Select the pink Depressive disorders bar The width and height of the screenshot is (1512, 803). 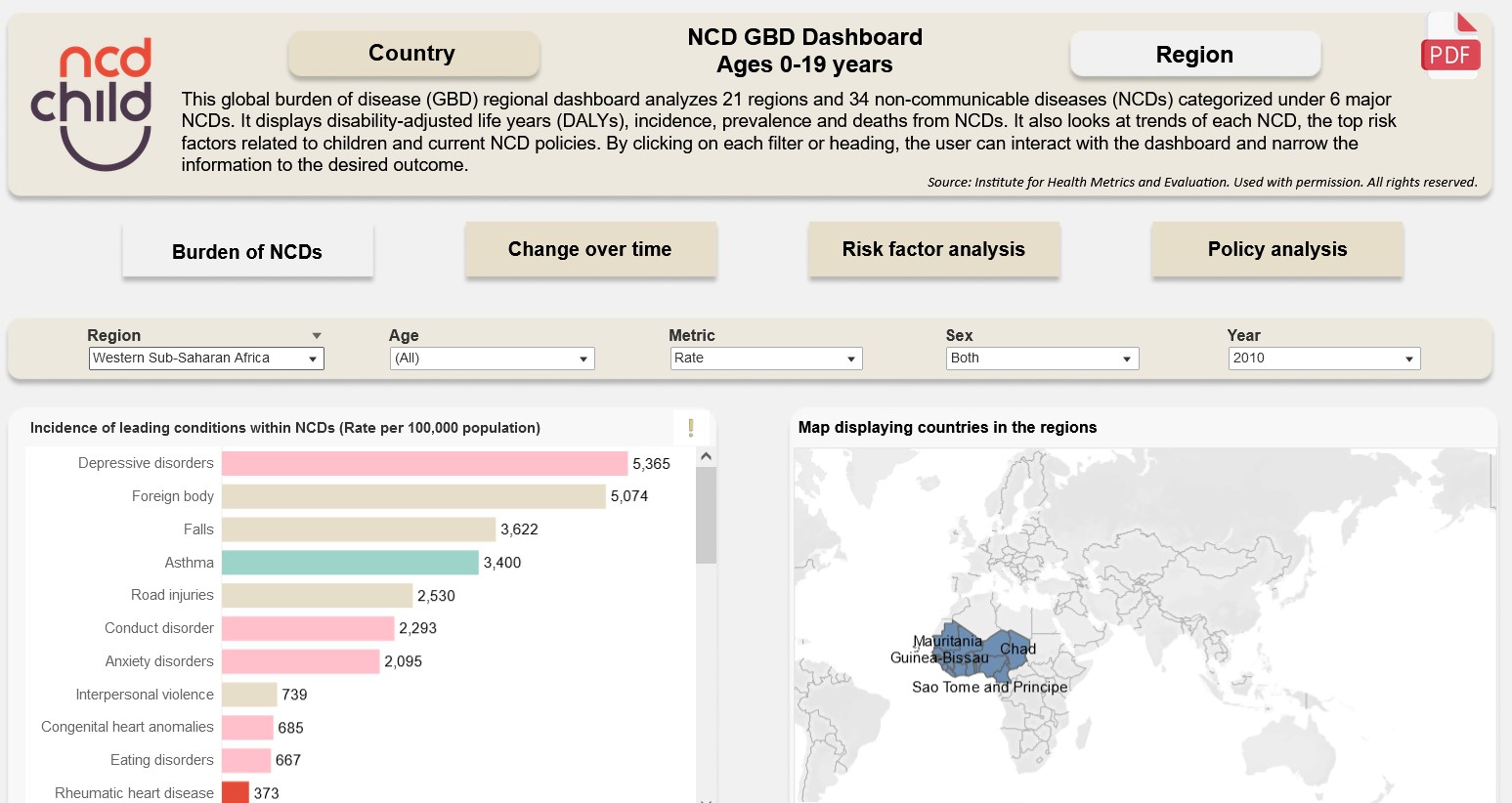pyautogui.click(x=424, y=463)
